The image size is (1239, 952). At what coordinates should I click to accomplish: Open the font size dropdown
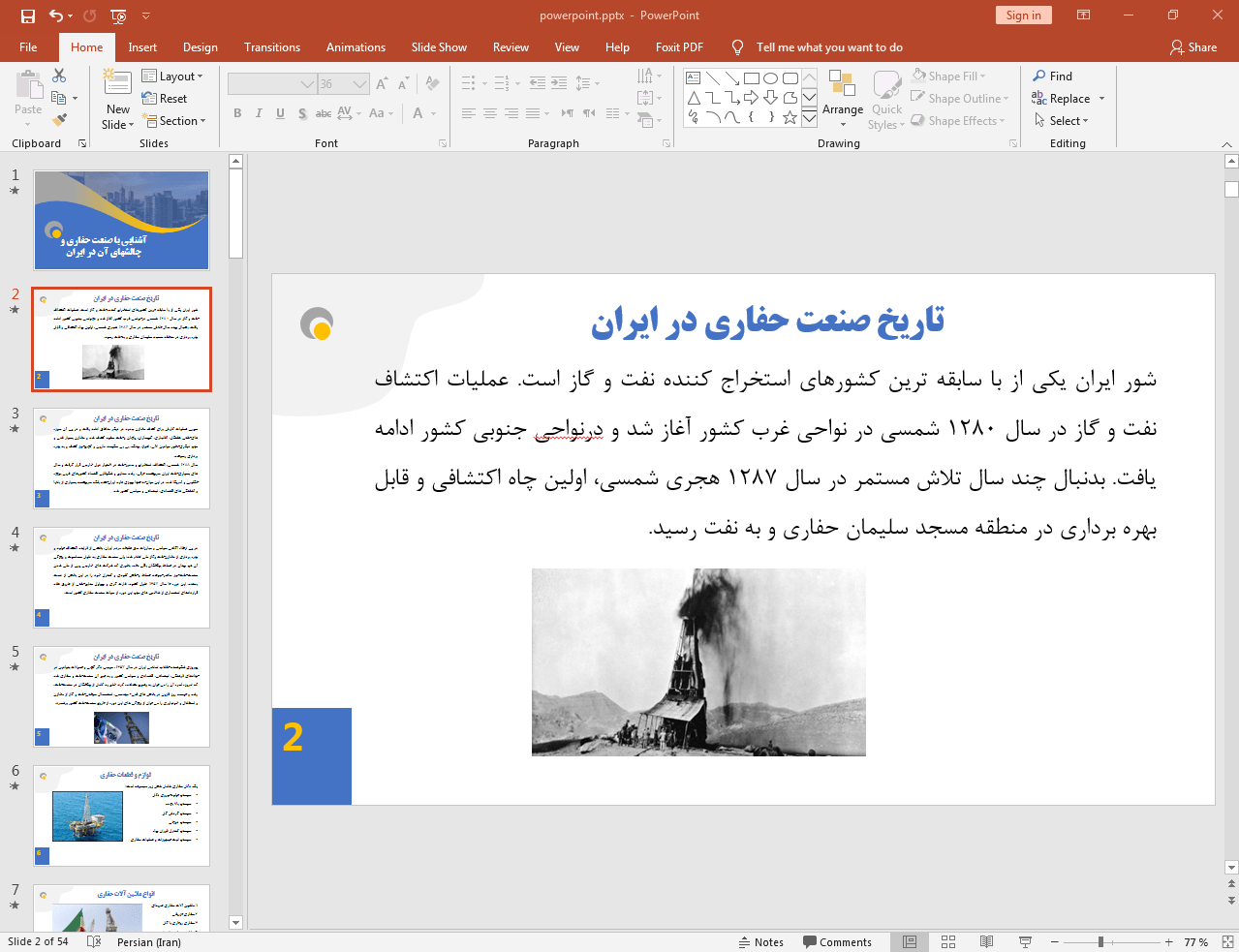coord(360,84)
